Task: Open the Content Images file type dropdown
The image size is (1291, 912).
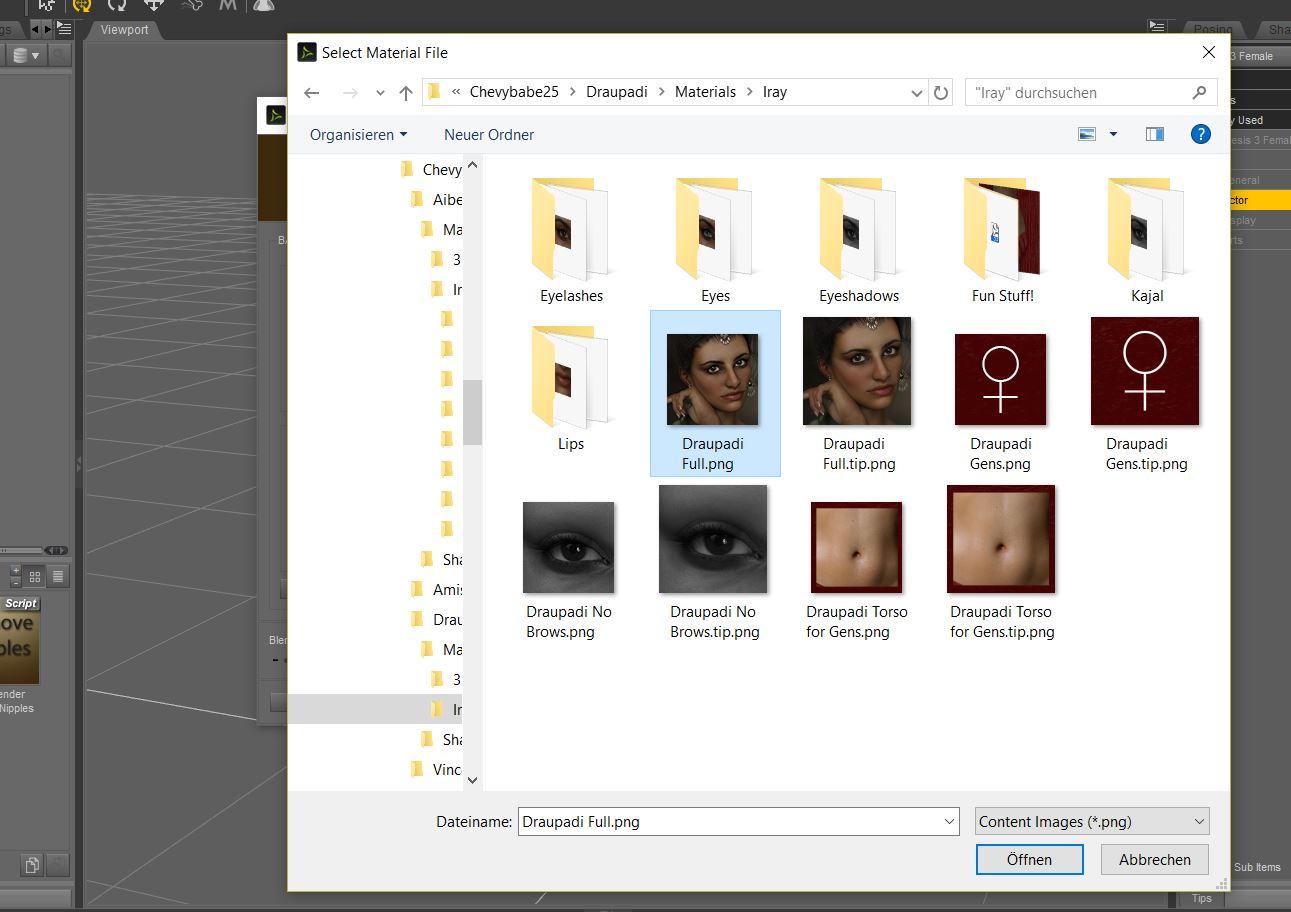Action: (x=1092, y=821)
